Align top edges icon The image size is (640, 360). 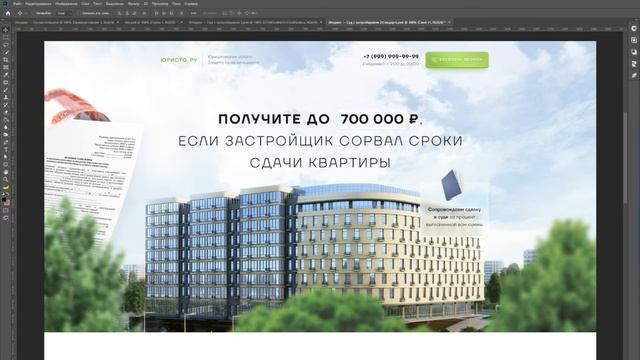(157, 13)
